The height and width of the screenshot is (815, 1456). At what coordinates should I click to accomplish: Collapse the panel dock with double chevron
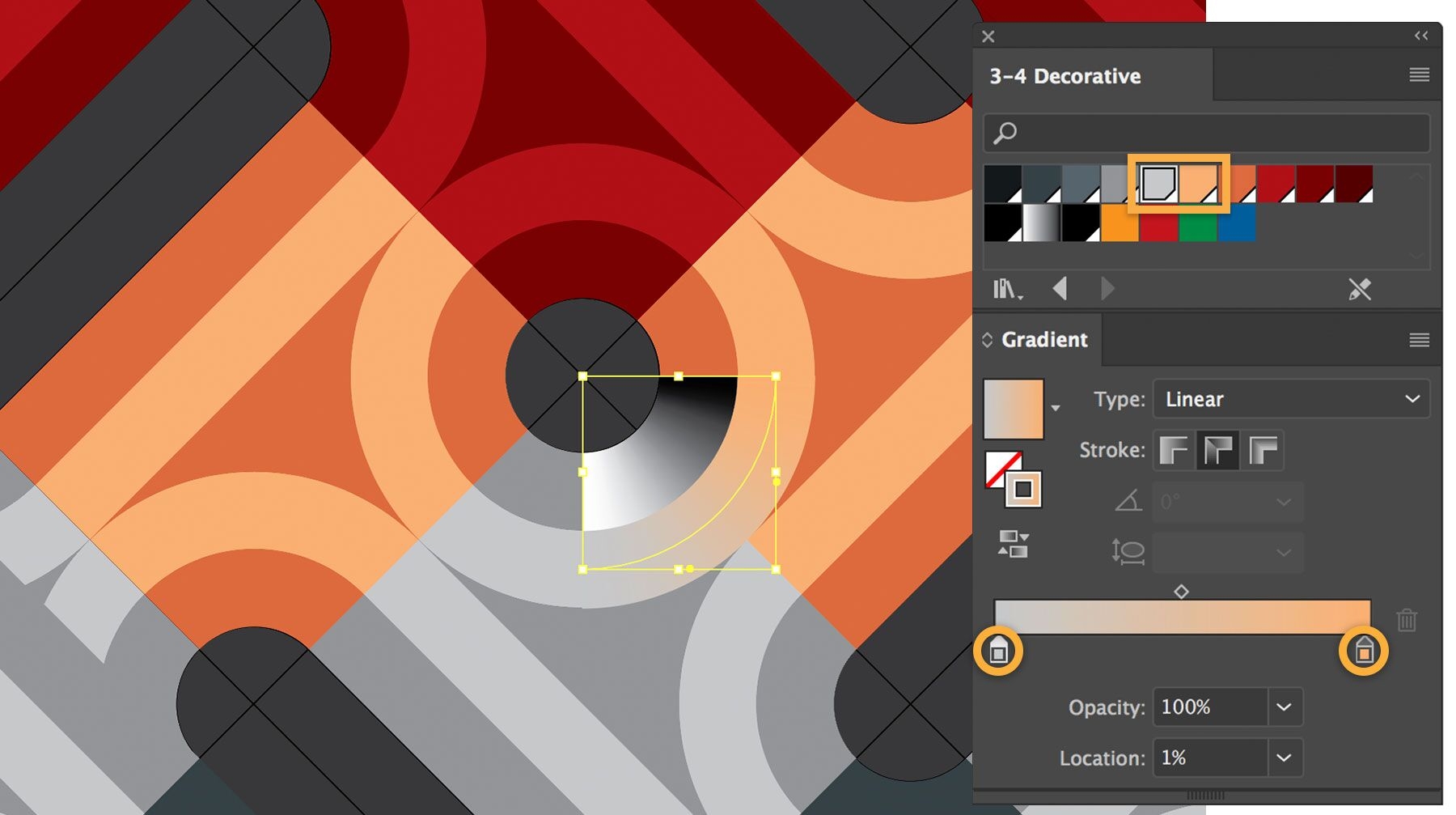point(1421,36)
